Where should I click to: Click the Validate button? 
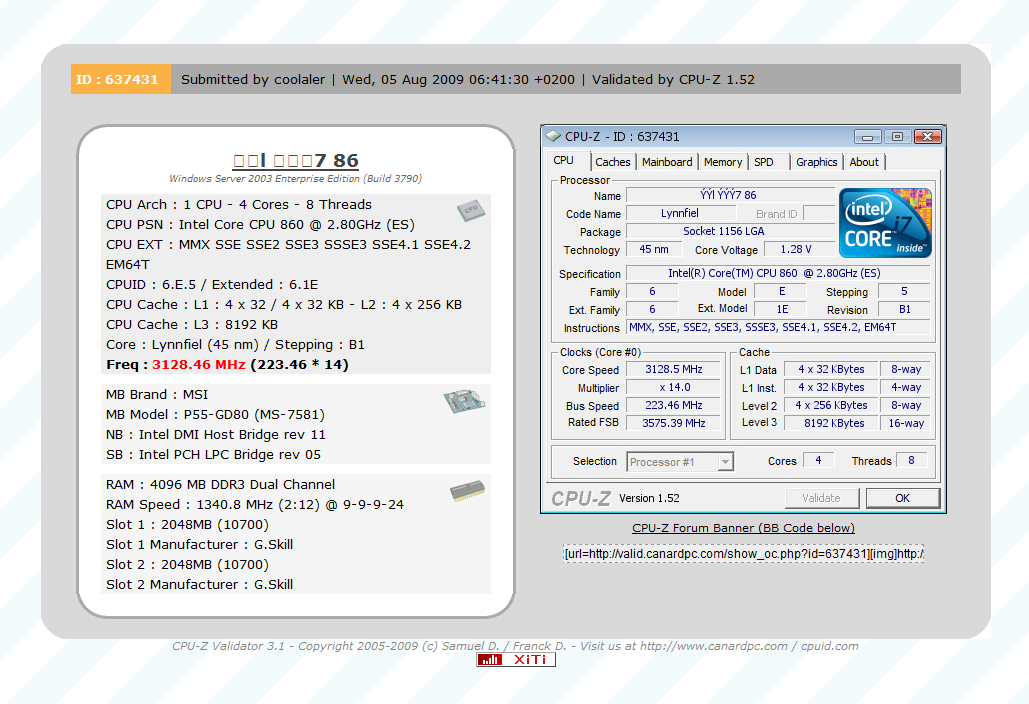822,498
